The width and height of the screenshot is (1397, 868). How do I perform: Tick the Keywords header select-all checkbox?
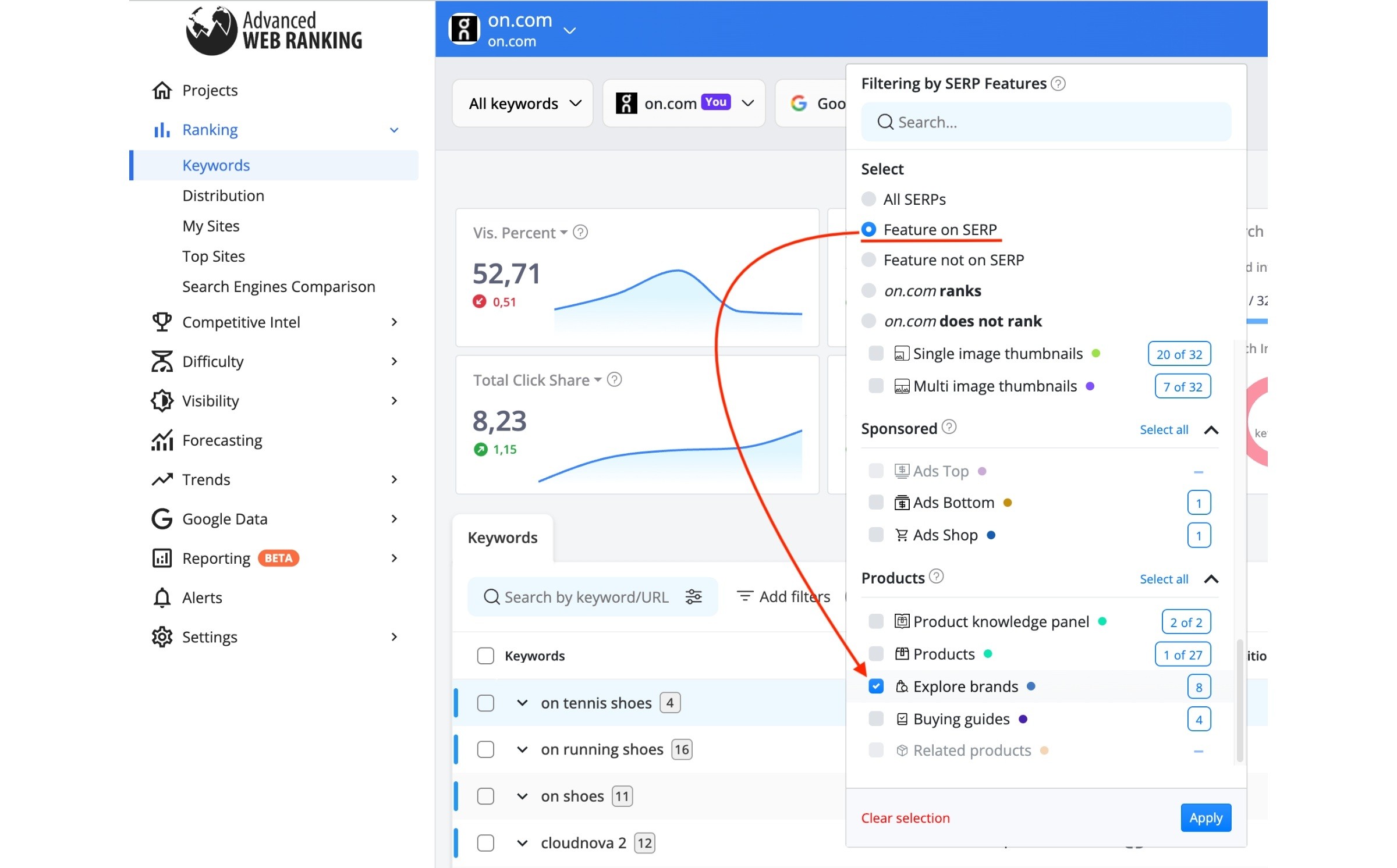(x=485, y=656)
